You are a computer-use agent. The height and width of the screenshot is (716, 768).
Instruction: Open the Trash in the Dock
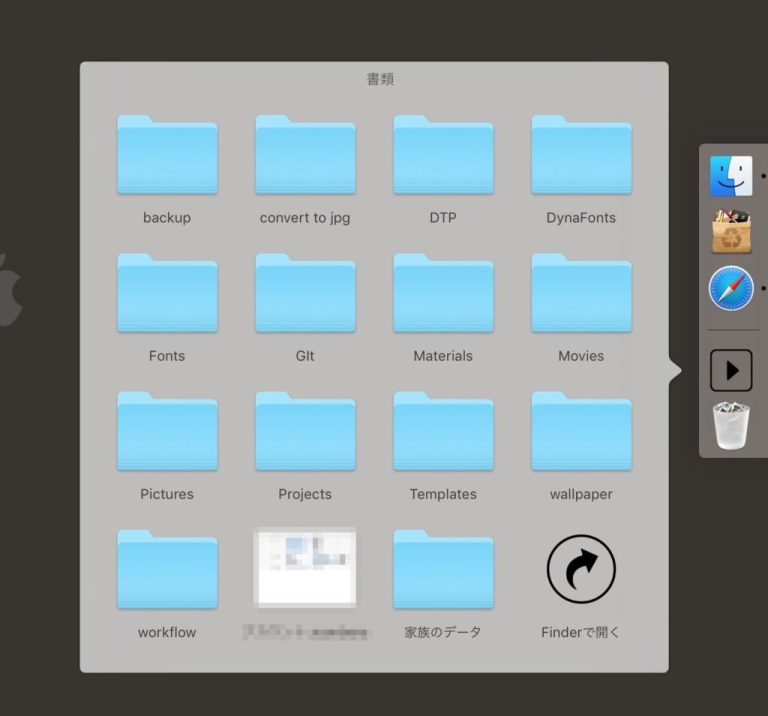[x=731, y=426]
